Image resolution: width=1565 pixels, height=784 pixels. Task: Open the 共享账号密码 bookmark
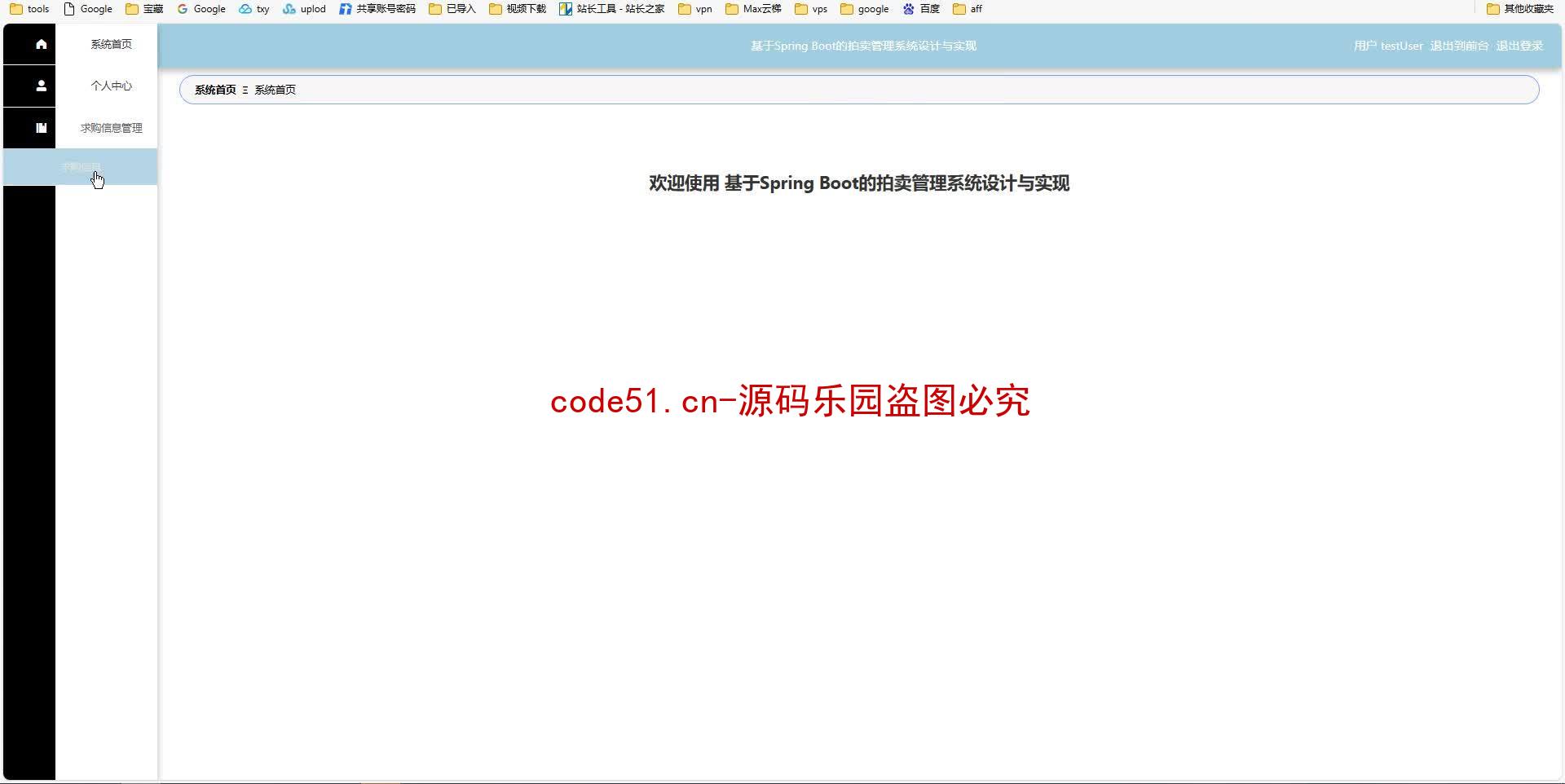[377, 9]
